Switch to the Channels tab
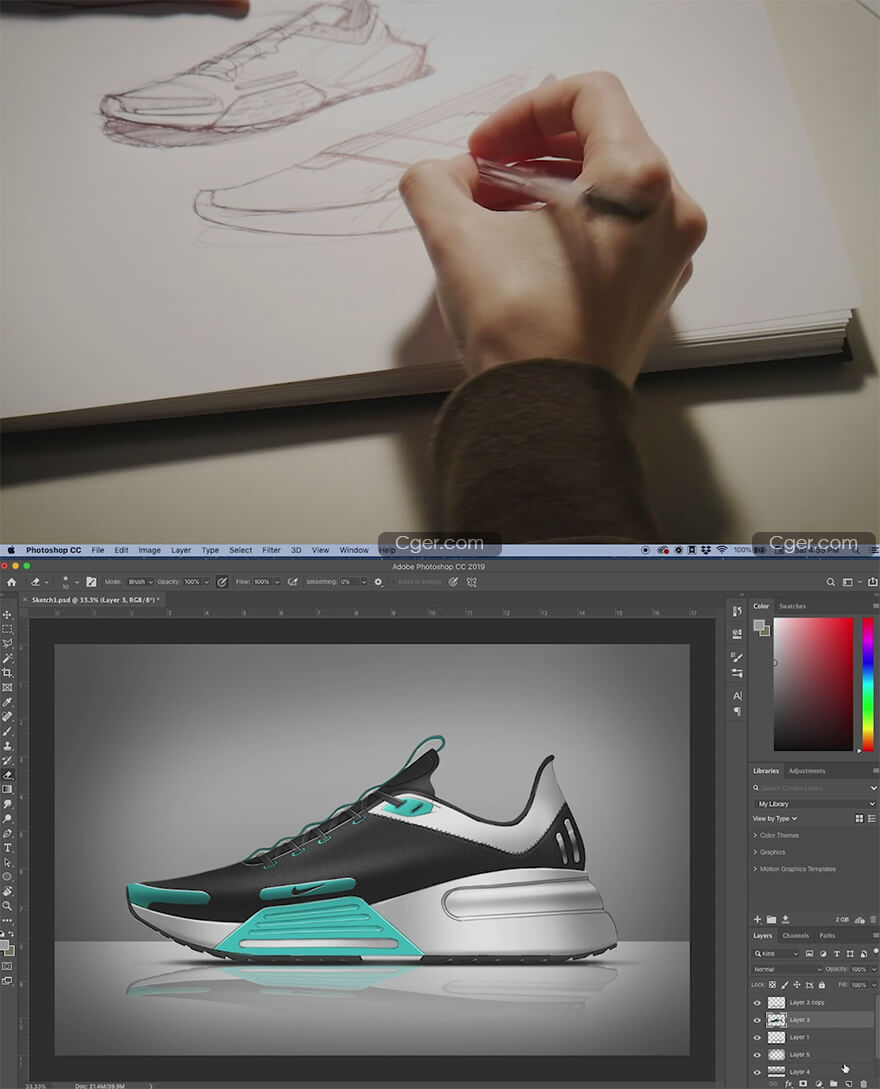The width and height of the screenshot is (880, 1089). 795,936
